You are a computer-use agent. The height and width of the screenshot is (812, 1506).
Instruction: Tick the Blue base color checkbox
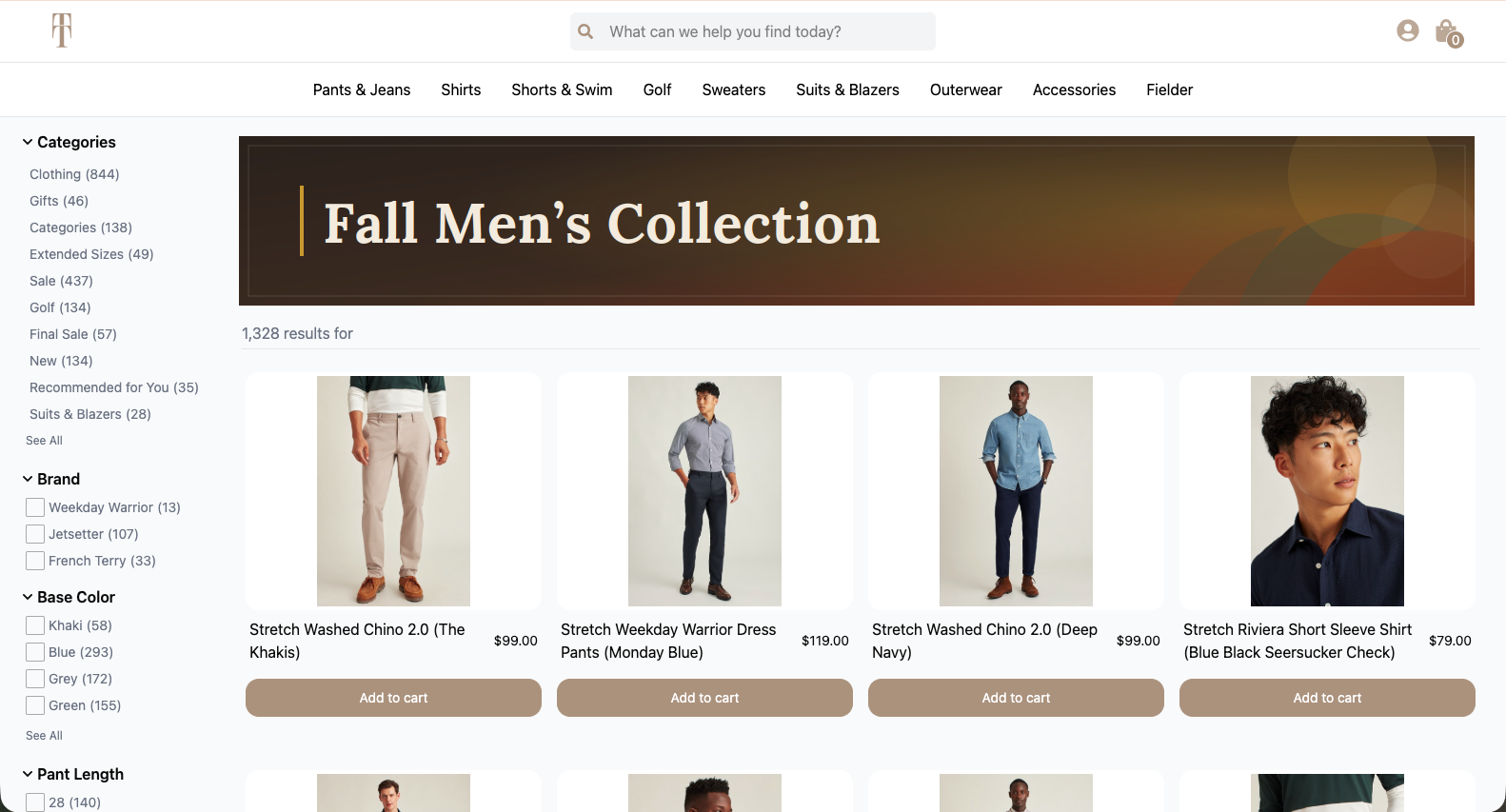35,652
